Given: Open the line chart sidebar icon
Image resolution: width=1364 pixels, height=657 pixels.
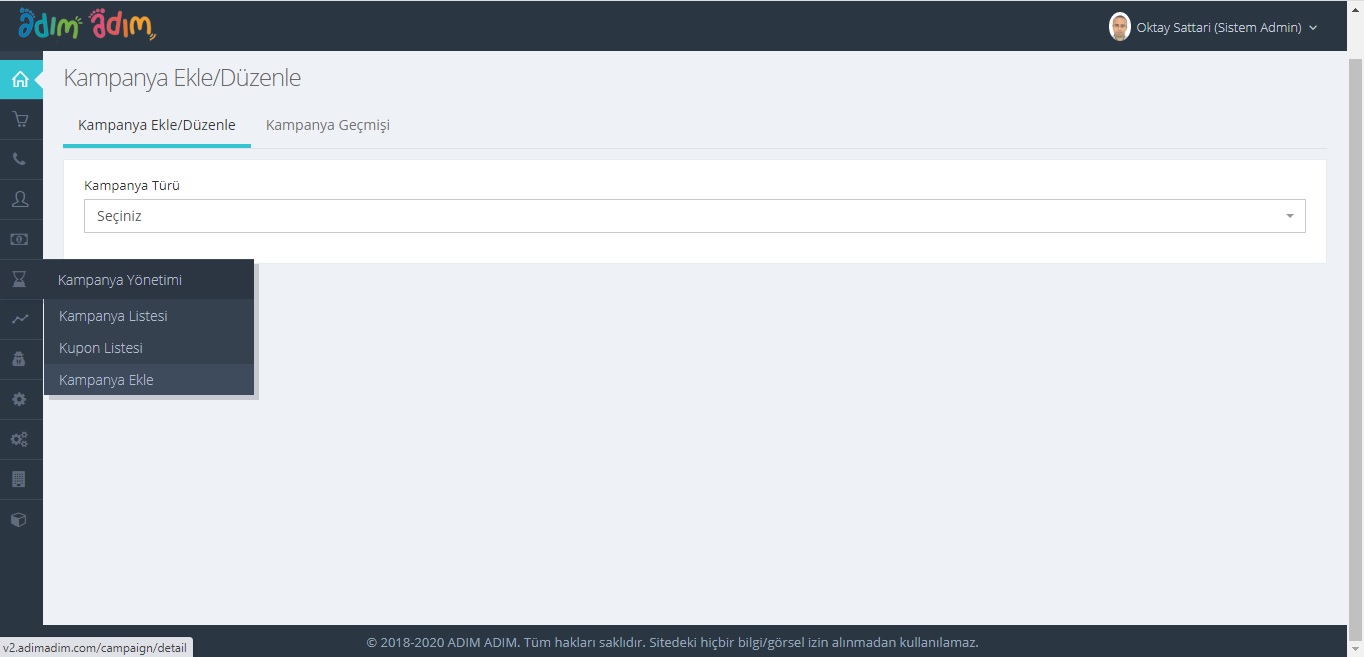Looking at the screenshot, I should pyautogui.click(x=20, y=320).
